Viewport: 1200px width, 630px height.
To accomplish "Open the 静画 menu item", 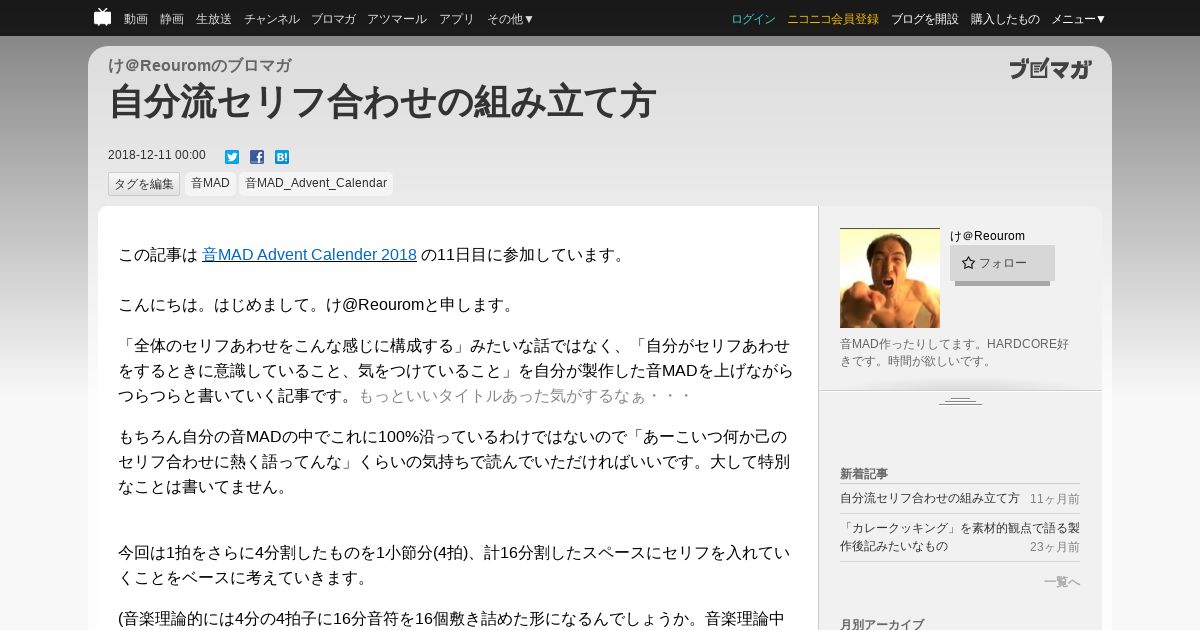I will (172, 19).
